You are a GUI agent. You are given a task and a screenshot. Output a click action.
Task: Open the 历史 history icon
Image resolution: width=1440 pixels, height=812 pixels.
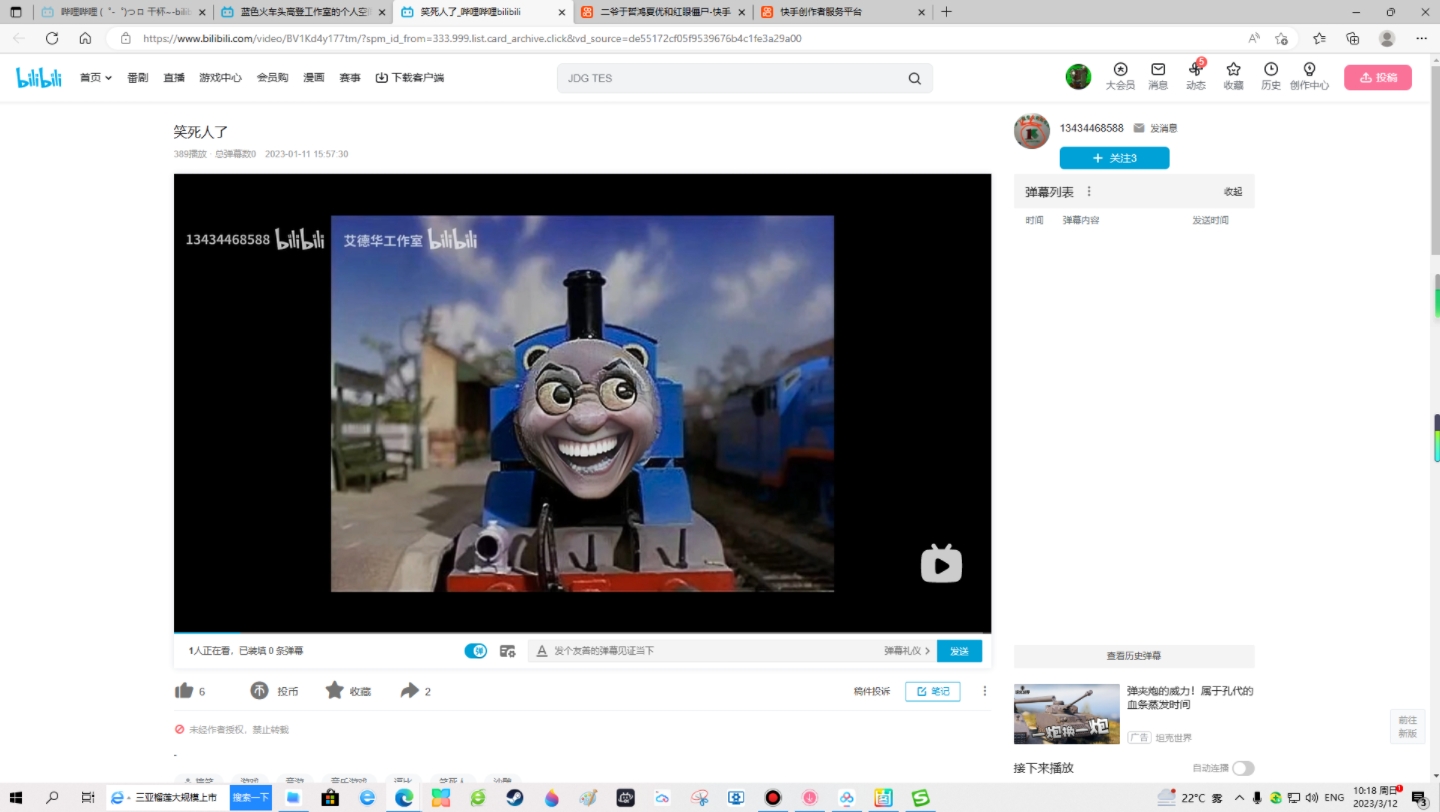tap(1270, 76)
